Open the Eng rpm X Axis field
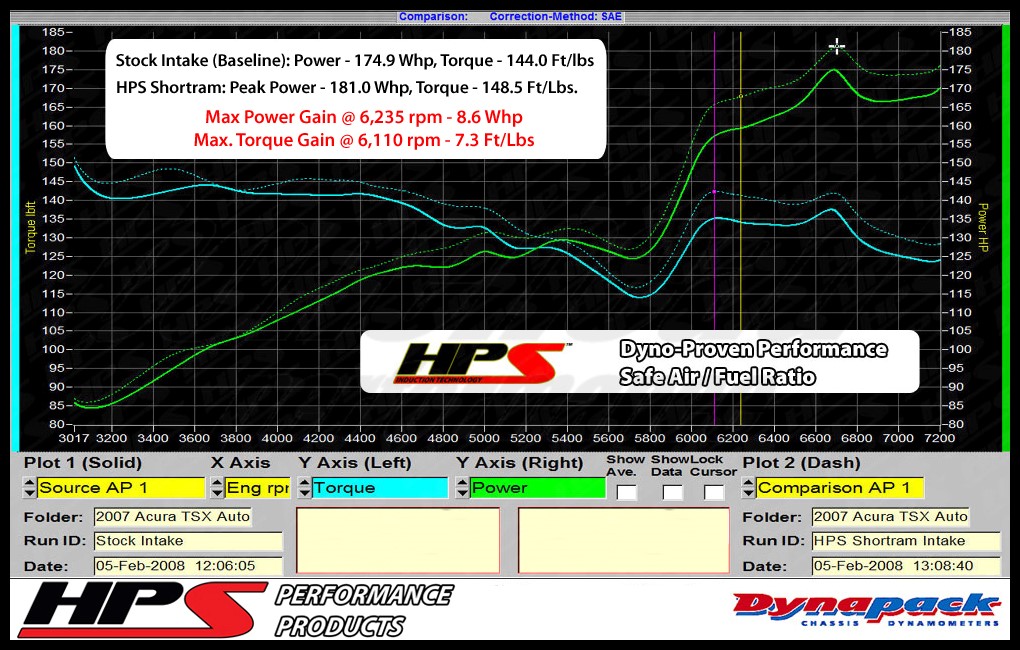 (x=258, y=488)
